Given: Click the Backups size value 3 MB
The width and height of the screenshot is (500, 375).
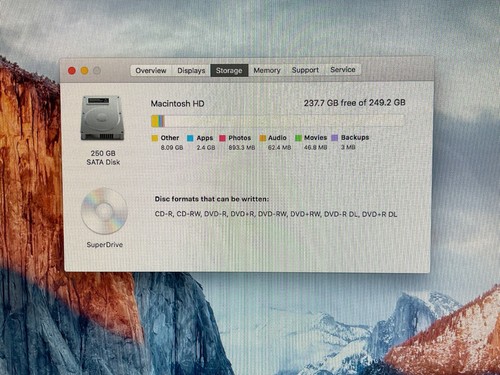Looking at the screenshot, I should pos(348,147).
